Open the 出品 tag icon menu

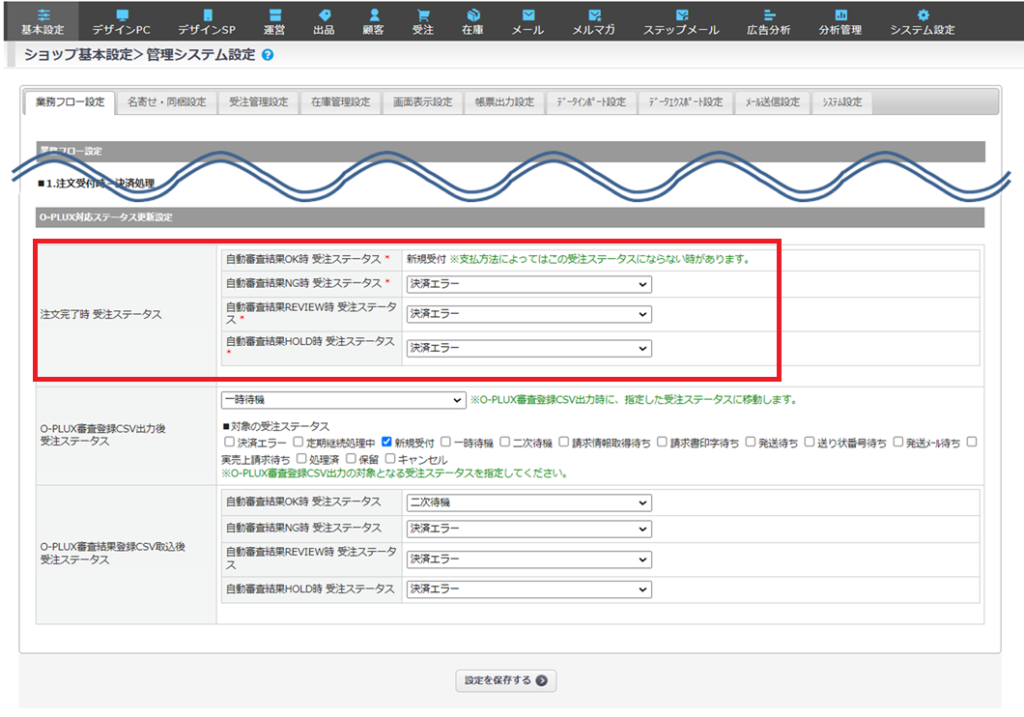point(324,15)
